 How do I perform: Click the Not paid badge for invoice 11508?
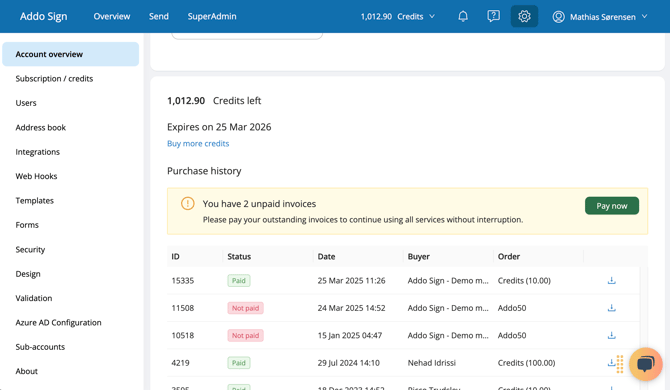point(245,308)
